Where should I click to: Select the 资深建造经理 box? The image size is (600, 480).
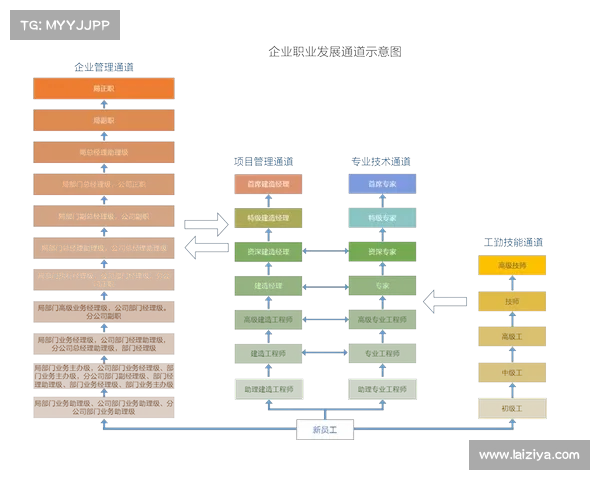tap(268, 252)
